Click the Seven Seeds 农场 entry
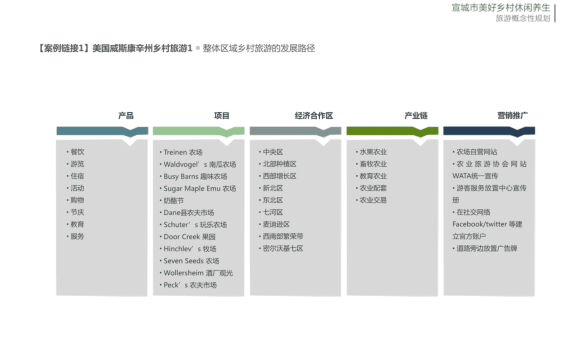The image size is (570, 360). [191, 261]
